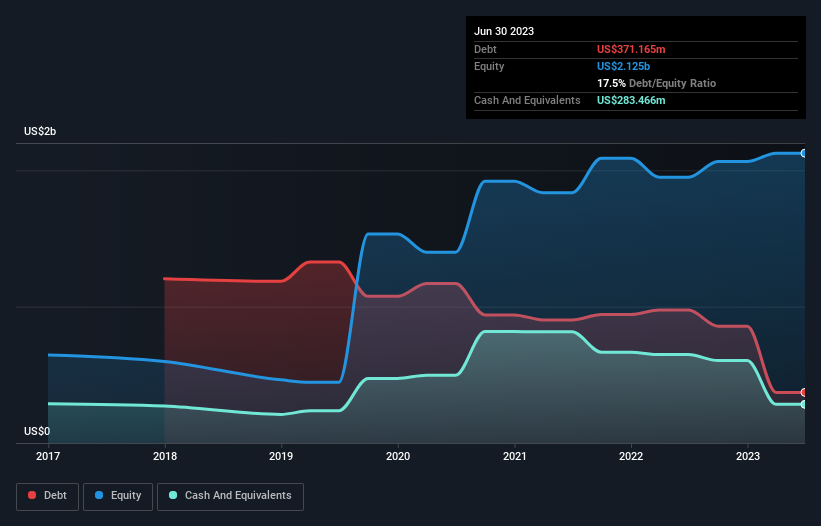Click the US$371.165m debt value
This screenshot has height=526, width=821.
pos(631,49)
